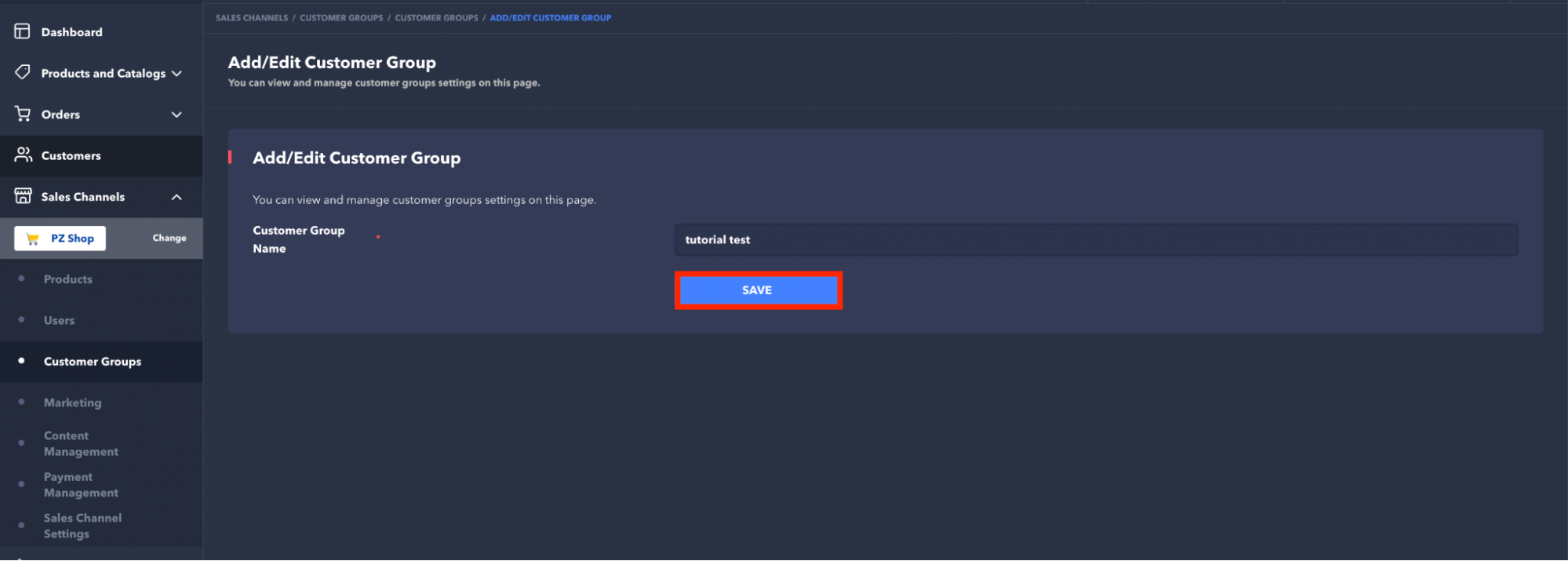Open the Products submenu item
Viewport: 1568px width, 561px height.
pos(68,279)
